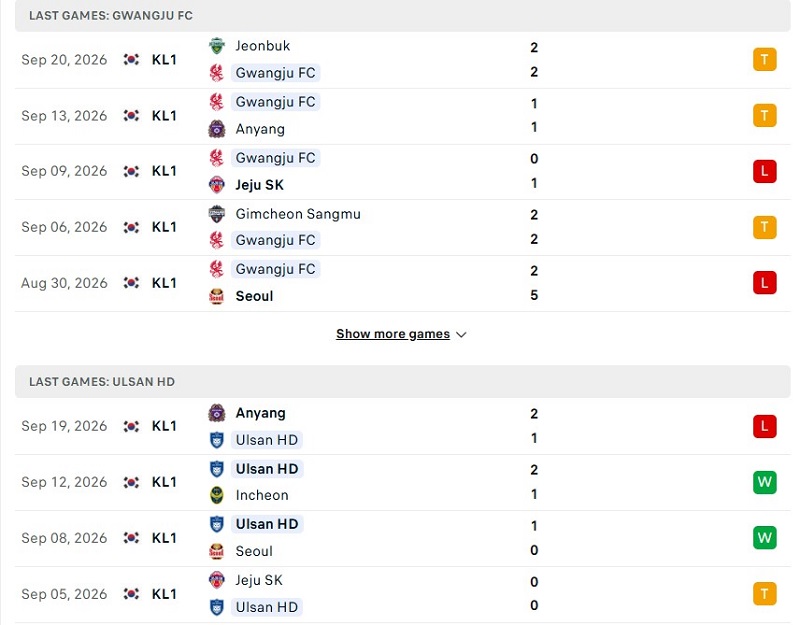Open the Seoul team name on Sep 08 match

(254, 551)
